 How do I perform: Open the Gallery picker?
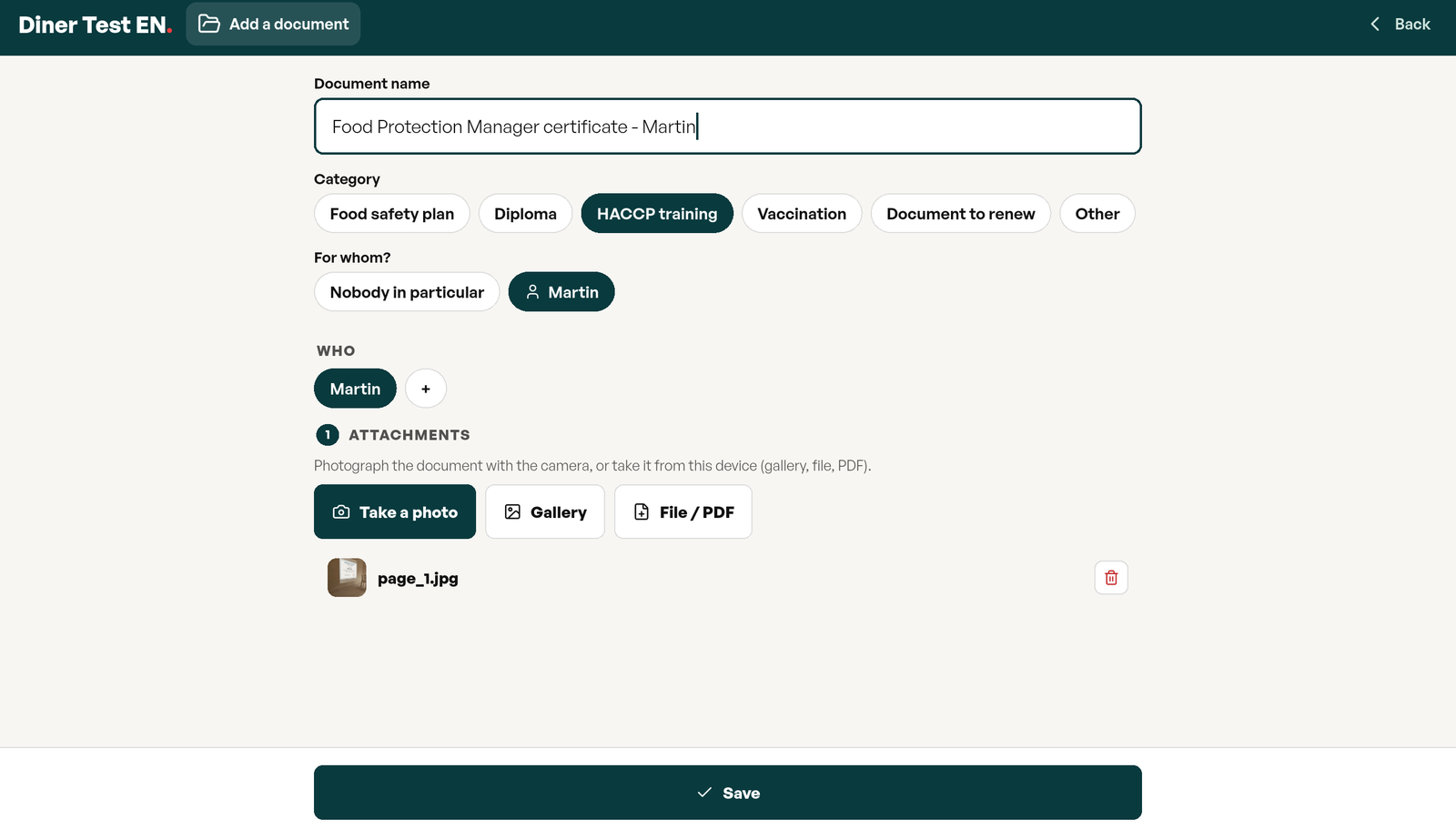click(x=545, y=511)
